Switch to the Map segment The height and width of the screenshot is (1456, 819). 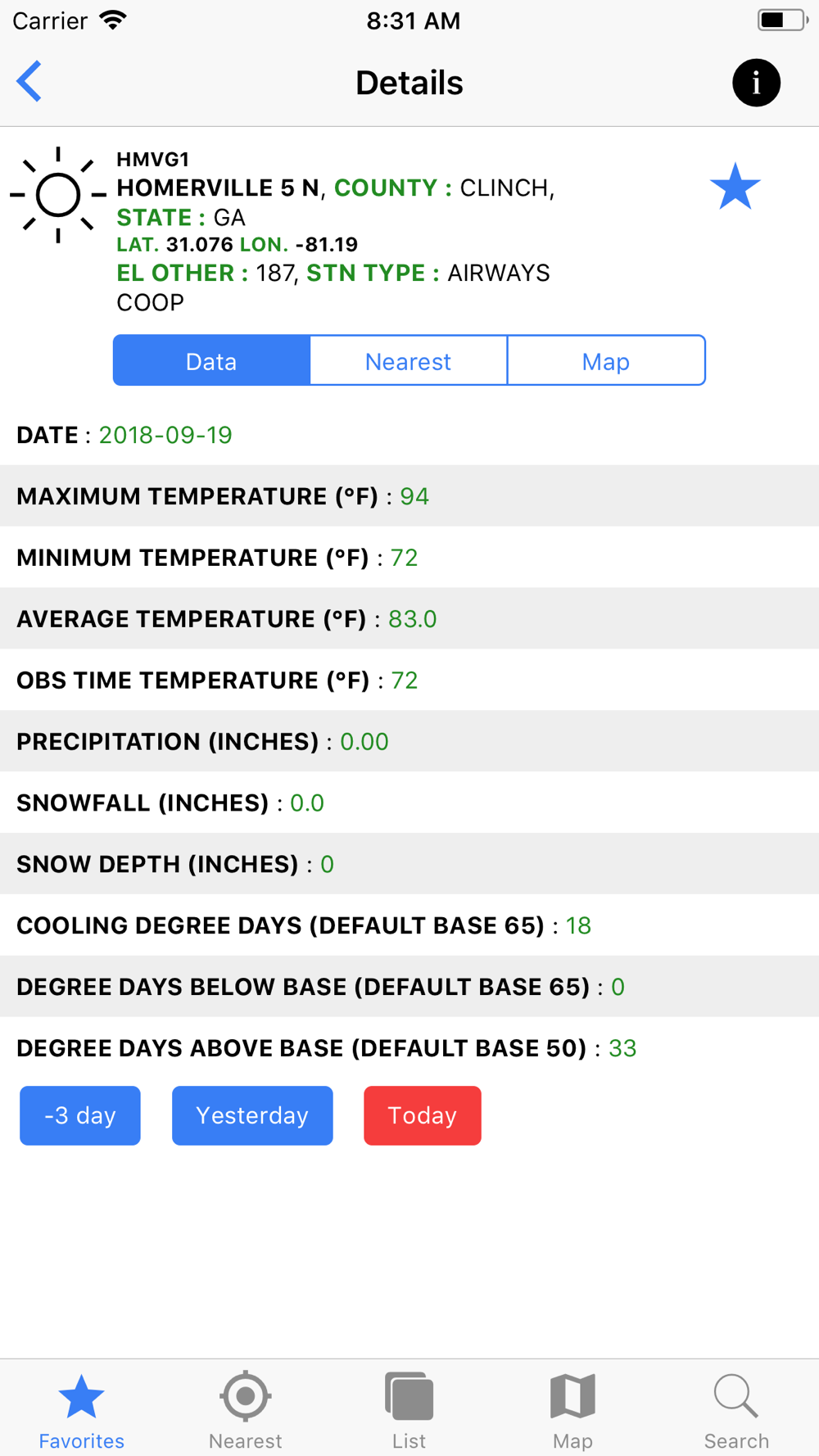point(606,360)
